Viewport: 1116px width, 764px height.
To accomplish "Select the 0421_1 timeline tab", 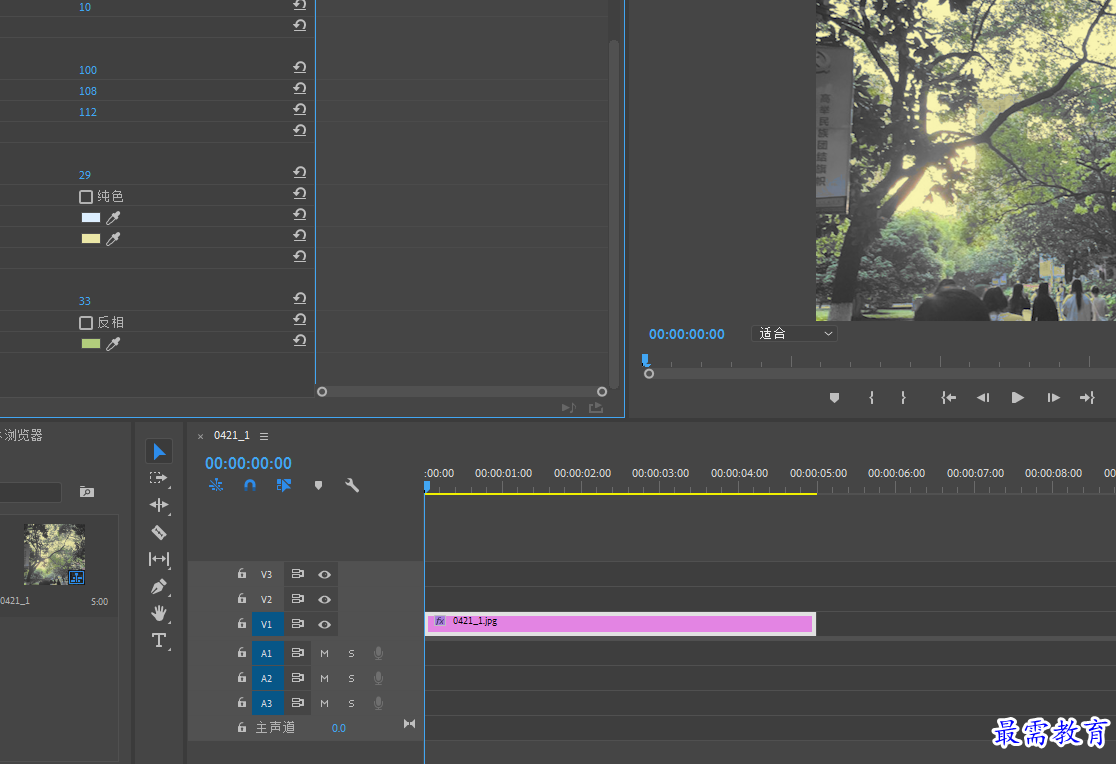I will (232, 435).
